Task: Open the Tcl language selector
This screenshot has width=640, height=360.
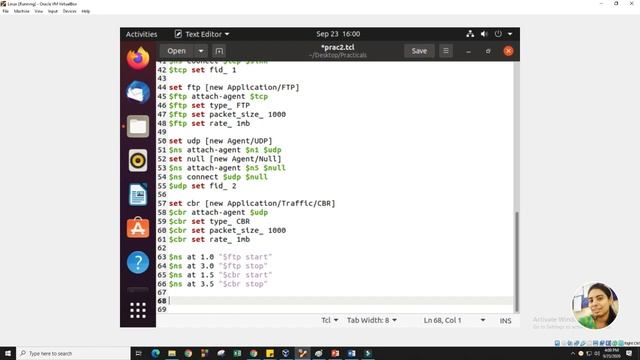Action: tap(330, 320)
